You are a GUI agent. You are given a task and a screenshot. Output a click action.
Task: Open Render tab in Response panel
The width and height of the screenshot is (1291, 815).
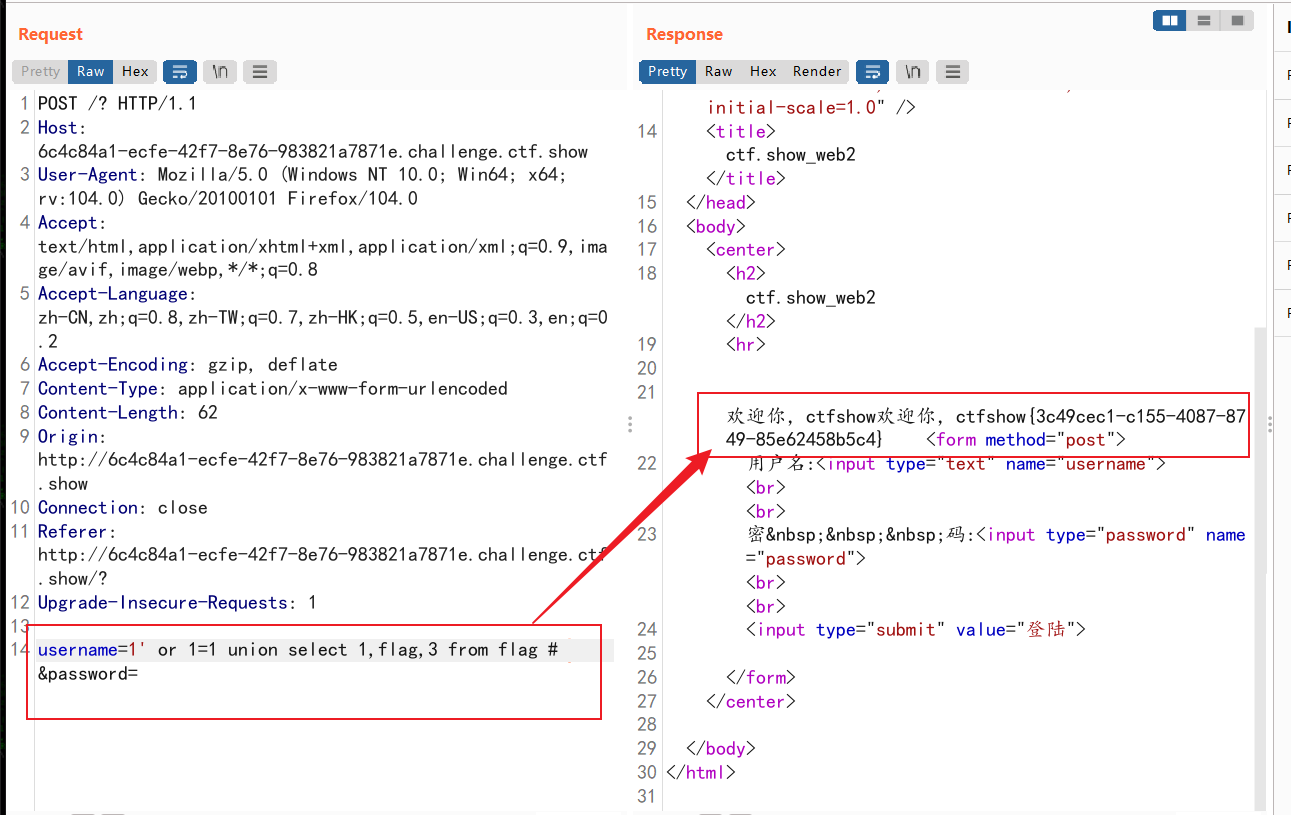817,71
